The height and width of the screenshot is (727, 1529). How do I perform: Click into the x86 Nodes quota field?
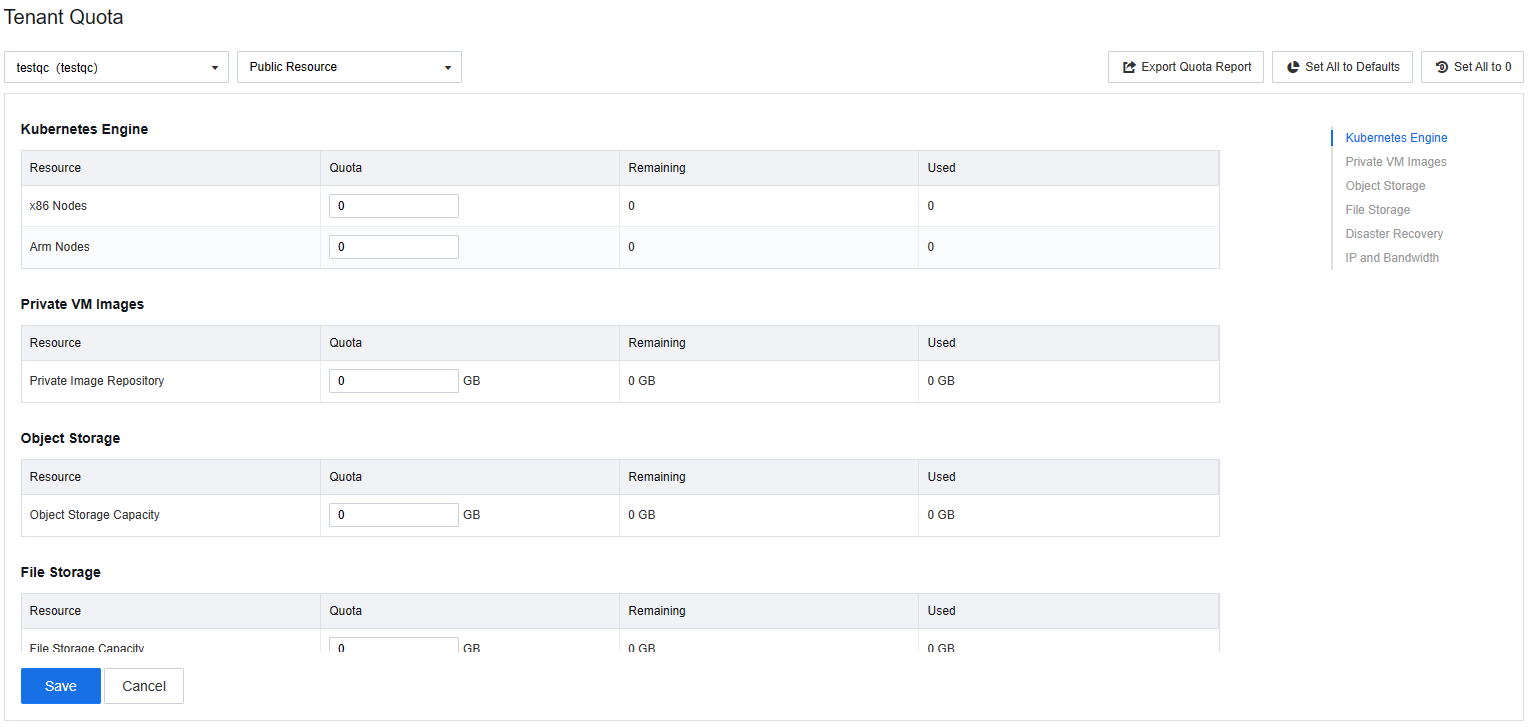point(394,206)
